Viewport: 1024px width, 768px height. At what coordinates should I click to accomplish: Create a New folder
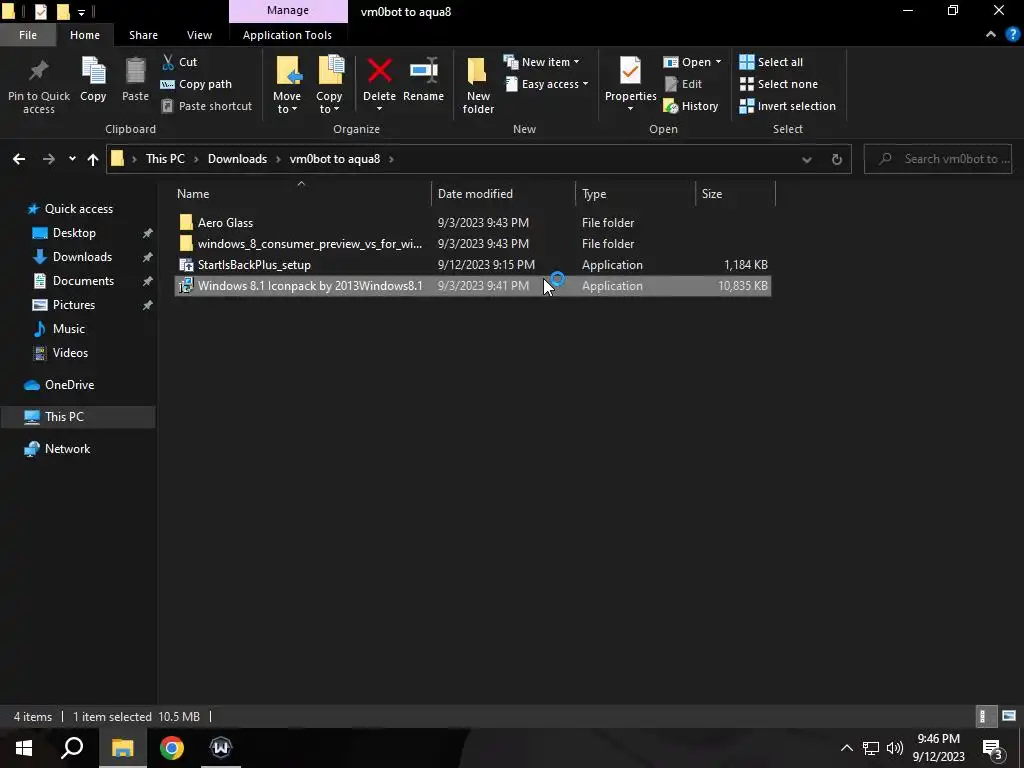point(478,86)
